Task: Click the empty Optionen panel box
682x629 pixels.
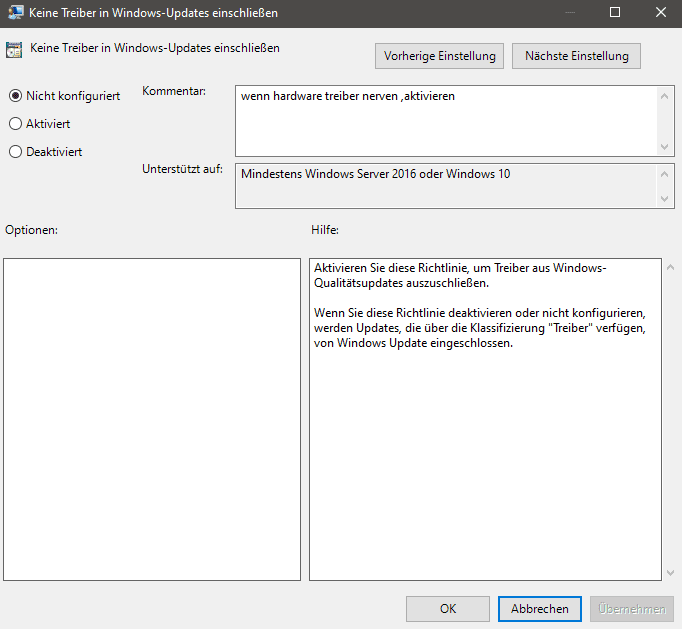Action: tap(152, 419)
